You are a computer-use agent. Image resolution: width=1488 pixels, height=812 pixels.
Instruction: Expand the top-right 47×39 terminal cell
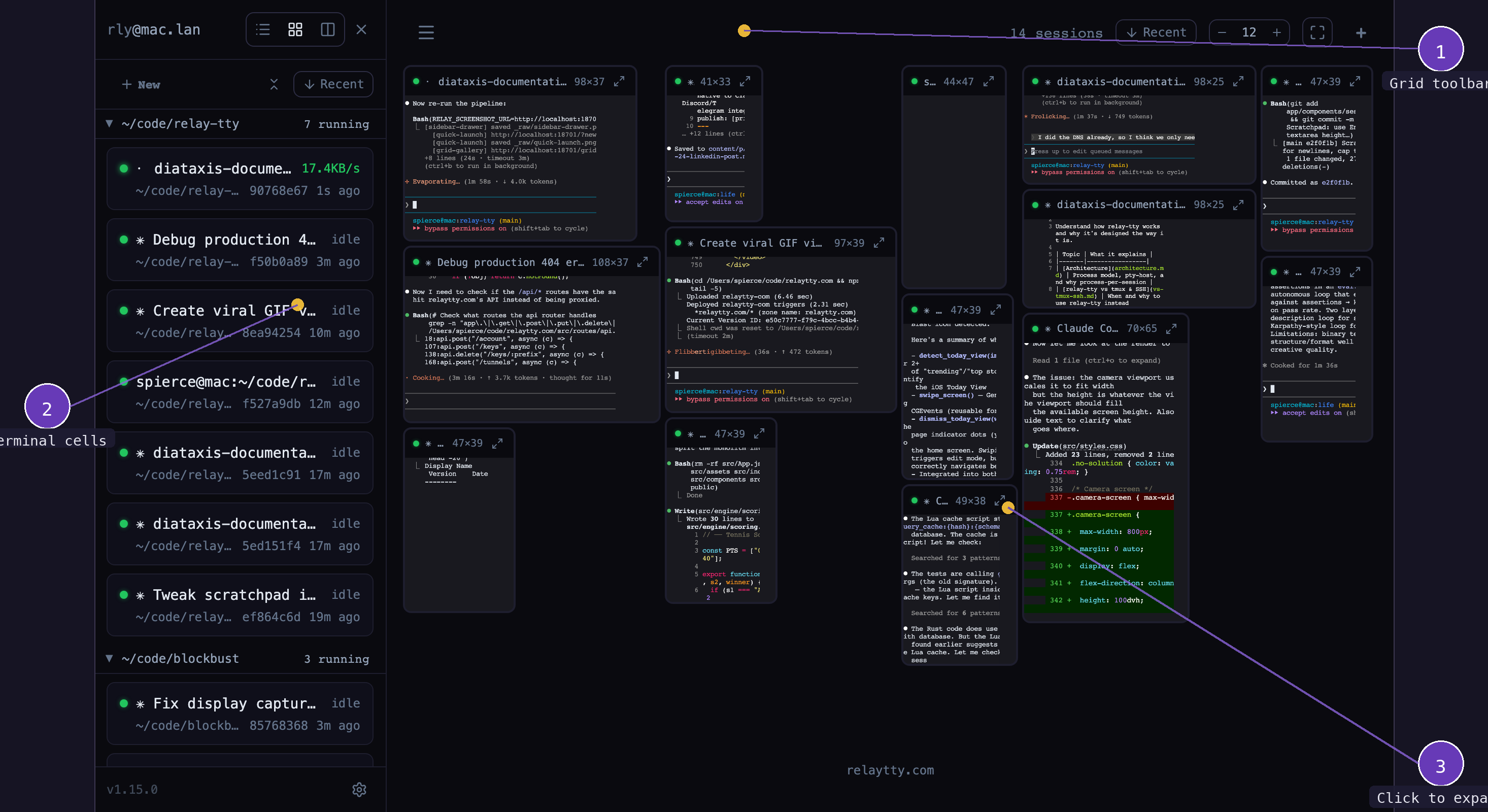pos(1355,81)
